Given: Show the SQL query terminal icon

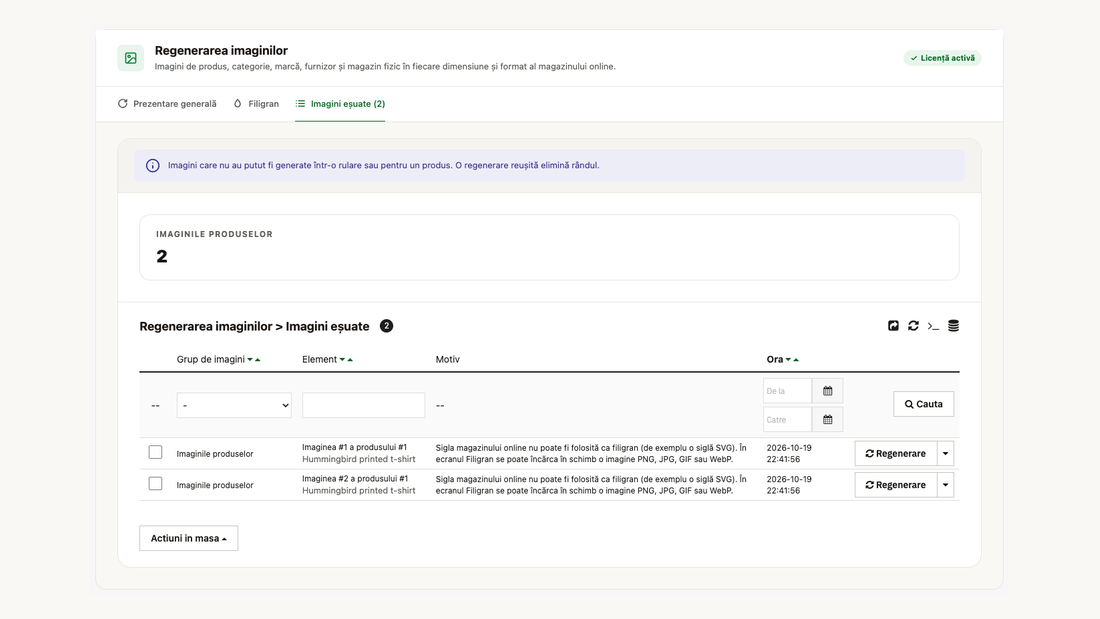Looking at the screenshot, I should click(x=933, y=326).
